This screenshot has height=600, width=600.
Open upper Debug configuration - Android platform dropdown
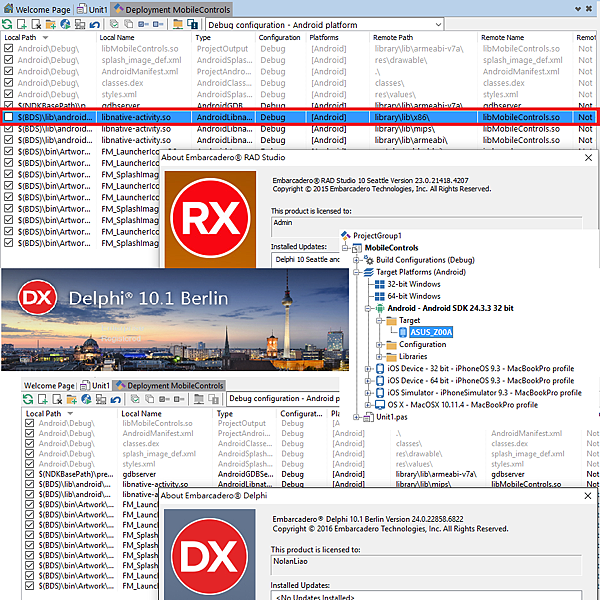(438, 25)
